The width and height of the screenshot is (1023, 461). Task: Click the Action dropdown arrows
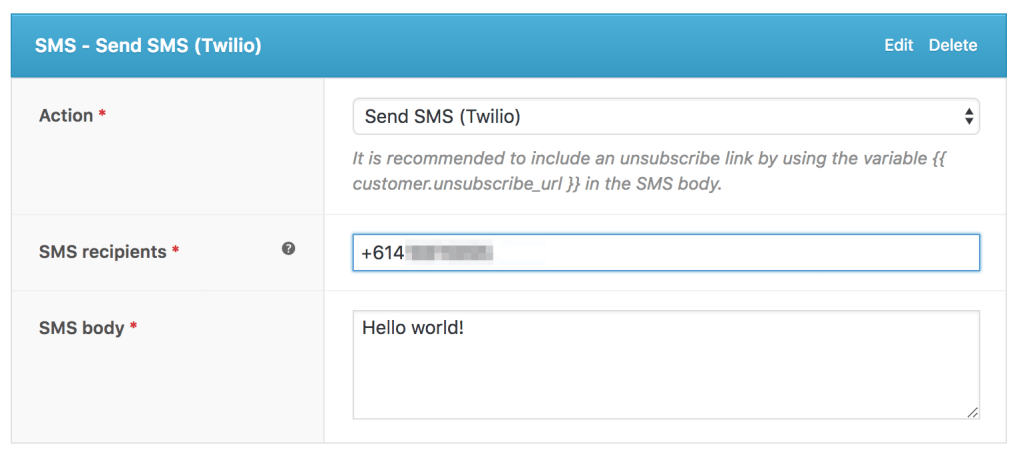coord(968,117)
